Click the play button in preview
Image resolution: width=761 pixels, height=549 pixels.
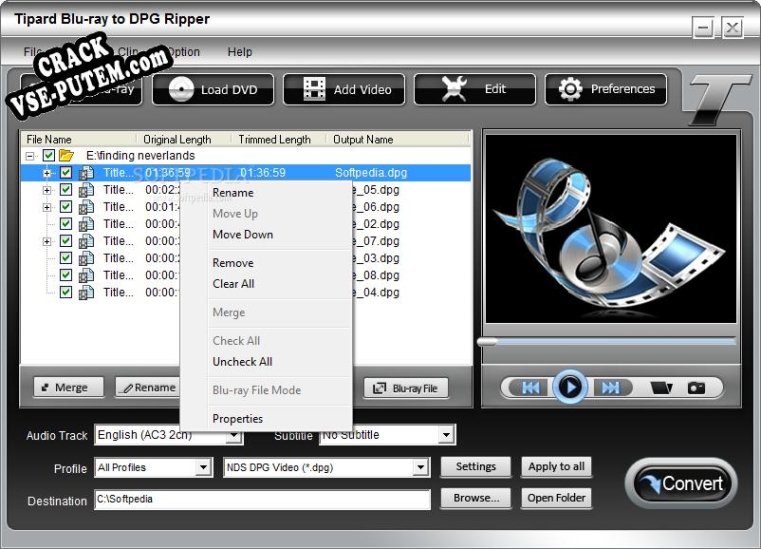coord(570,387)
